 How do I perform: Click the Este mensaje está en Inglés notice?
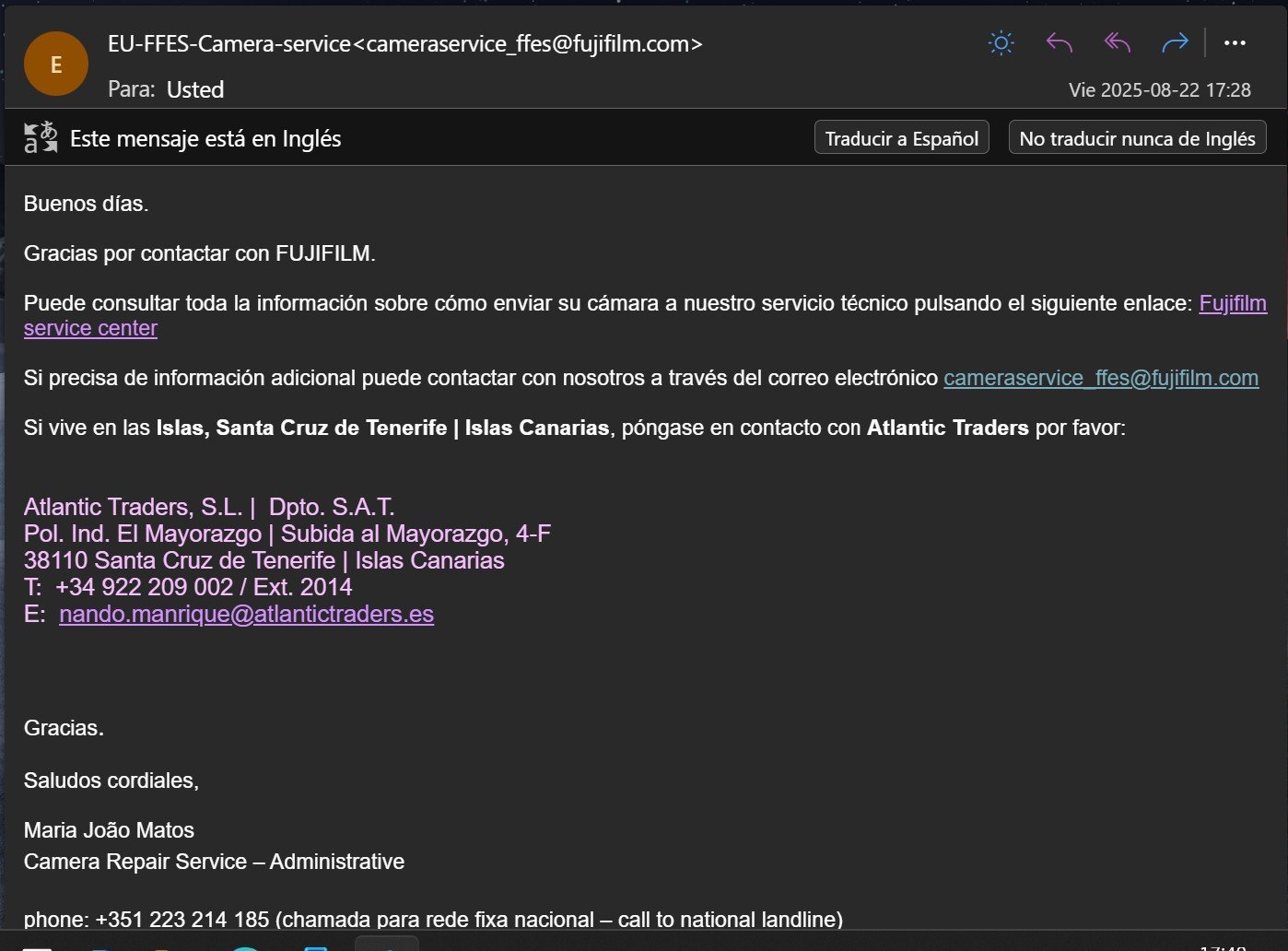tap(205, 139)
